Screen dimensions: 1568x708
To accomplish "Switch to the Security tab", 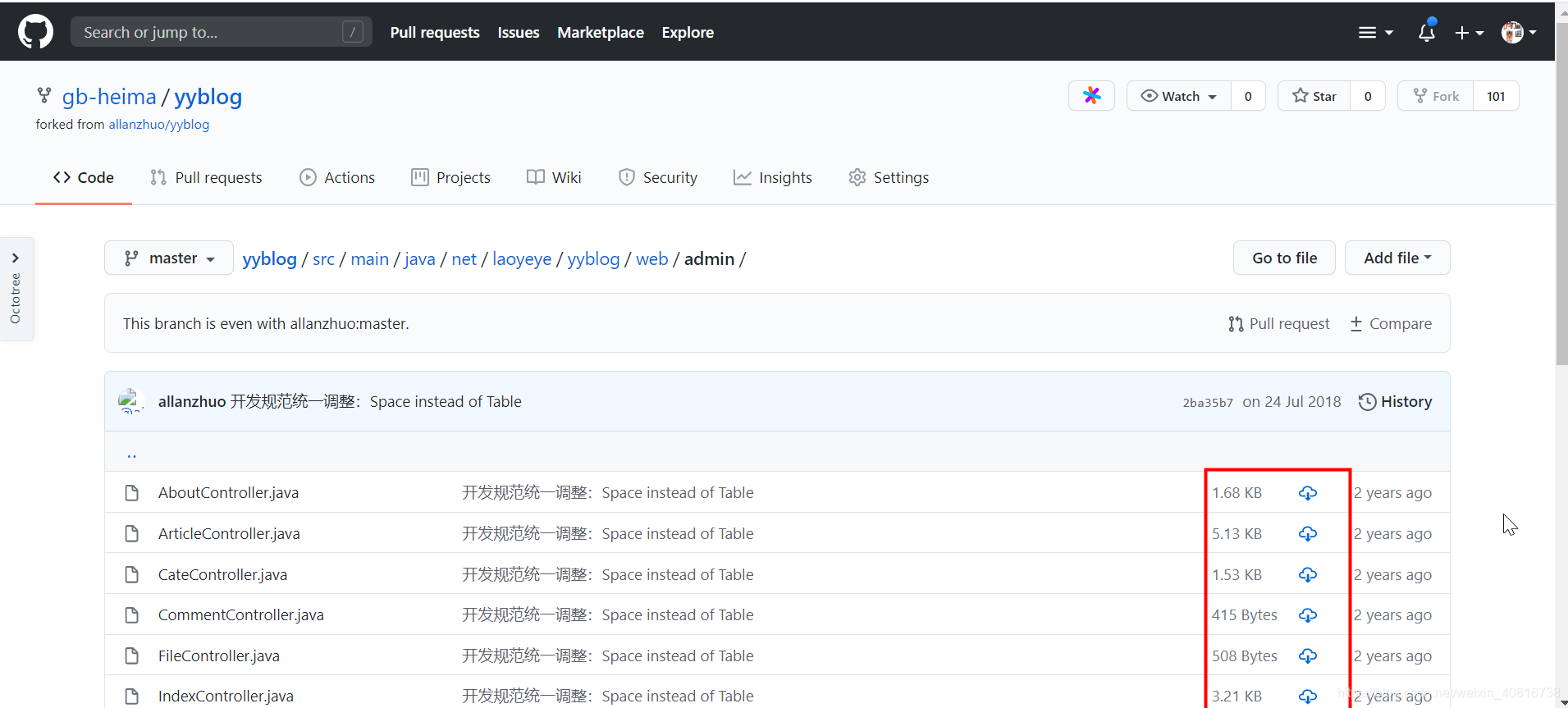I will click(657, 177).
